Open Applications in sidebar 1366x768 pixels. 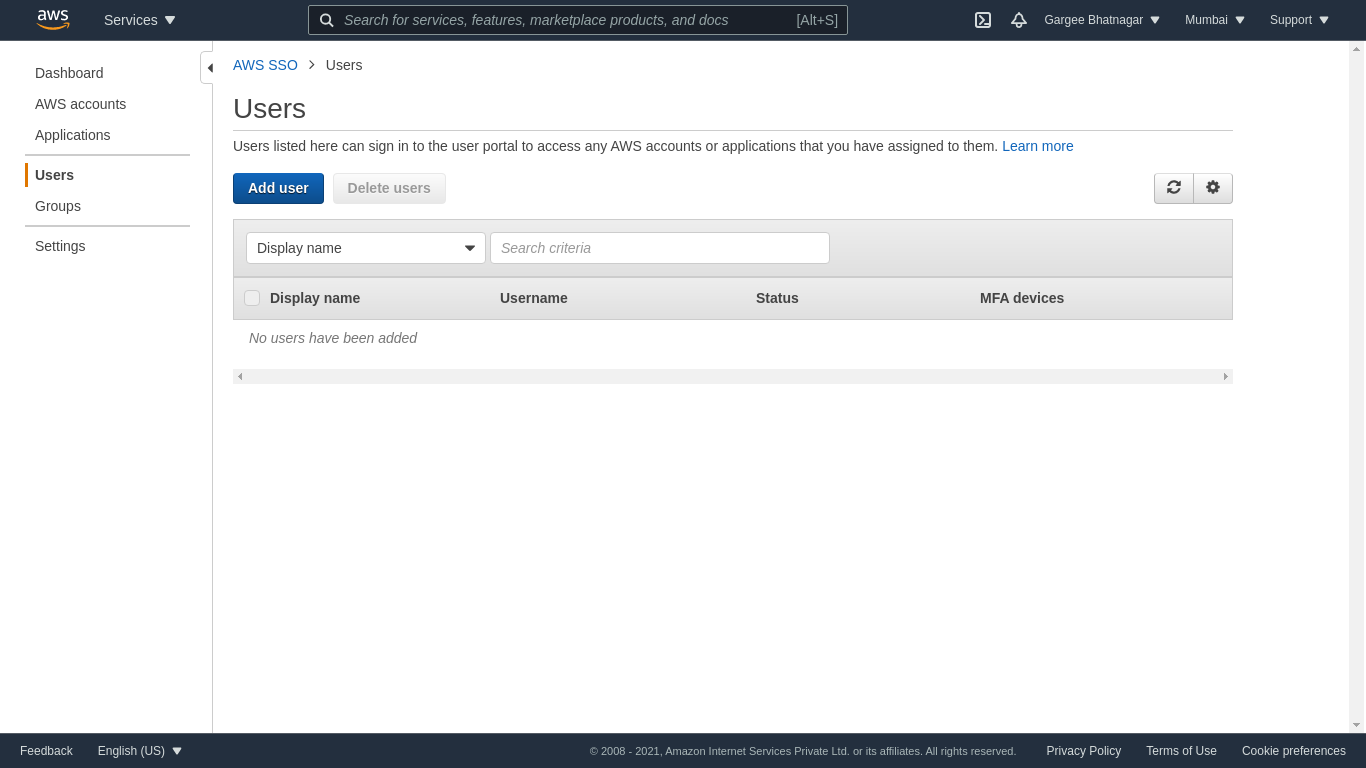[x=73, y=135]
